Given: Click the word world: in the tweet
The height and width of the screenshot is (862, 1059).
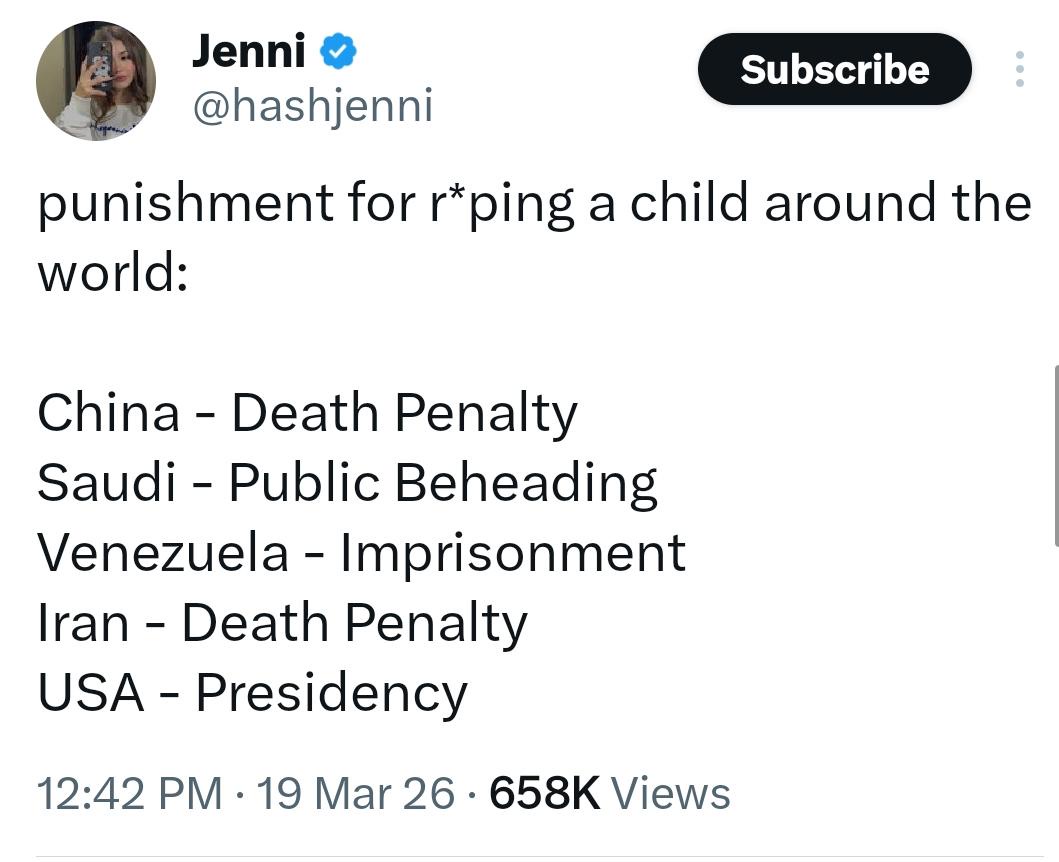Looking at the screenshot, I should 113,272.
